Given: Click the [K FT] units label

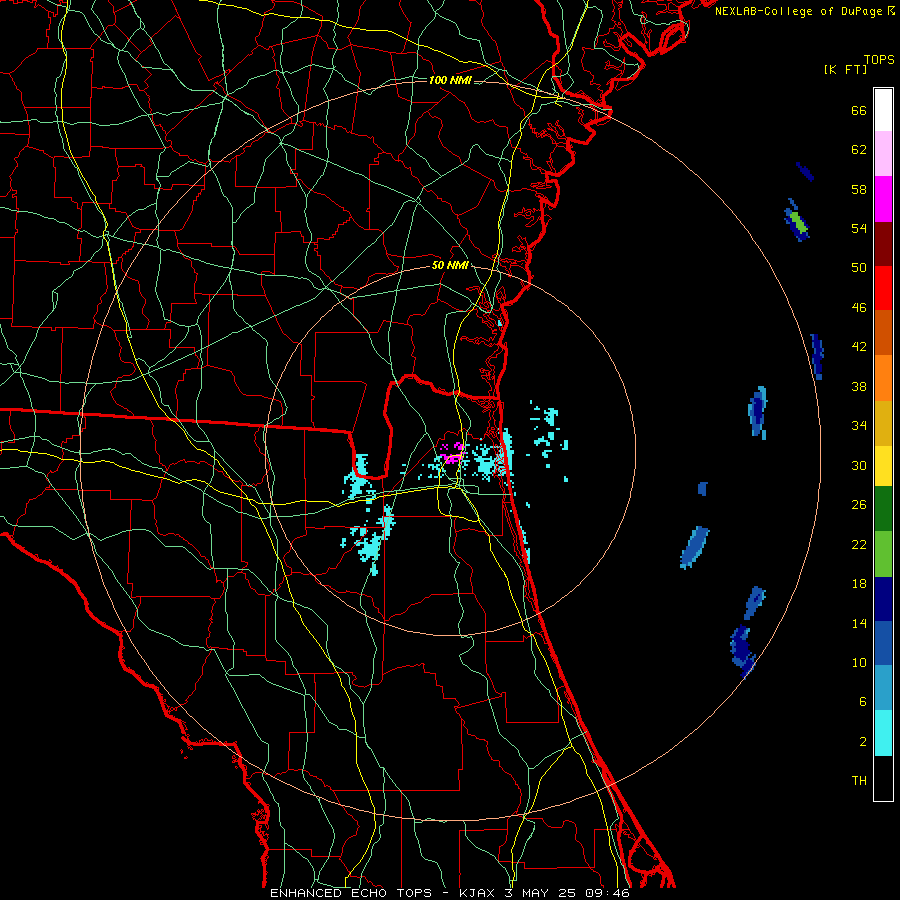Looking at the screenshot, I should coord(845,69).
